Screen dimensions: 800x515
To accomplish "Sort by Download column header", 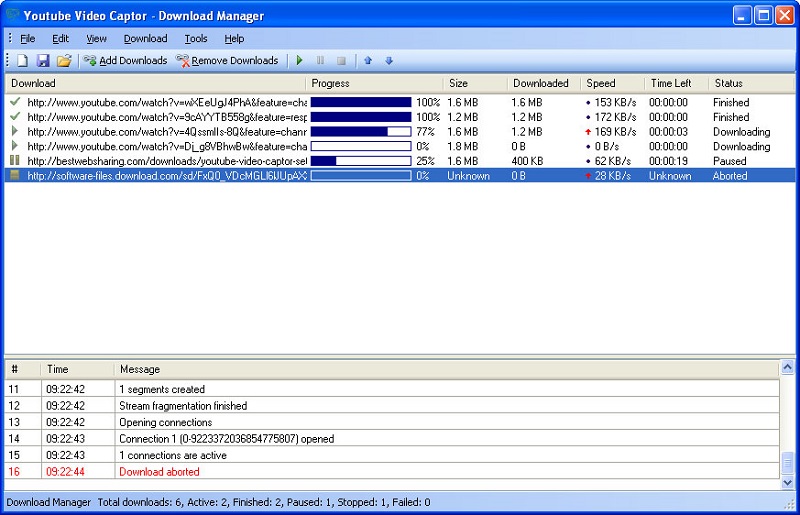I will click(x=155, y=83).
